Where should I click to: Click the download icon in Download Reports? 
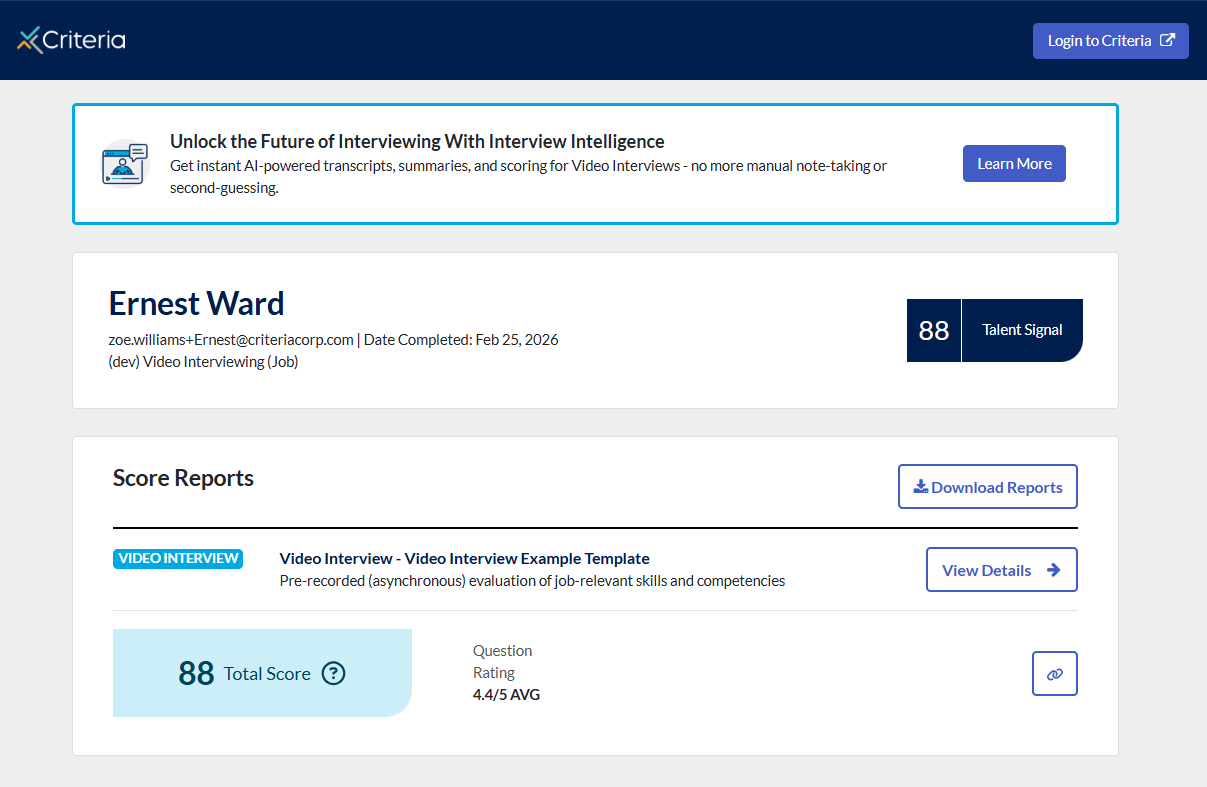point(920,487)
